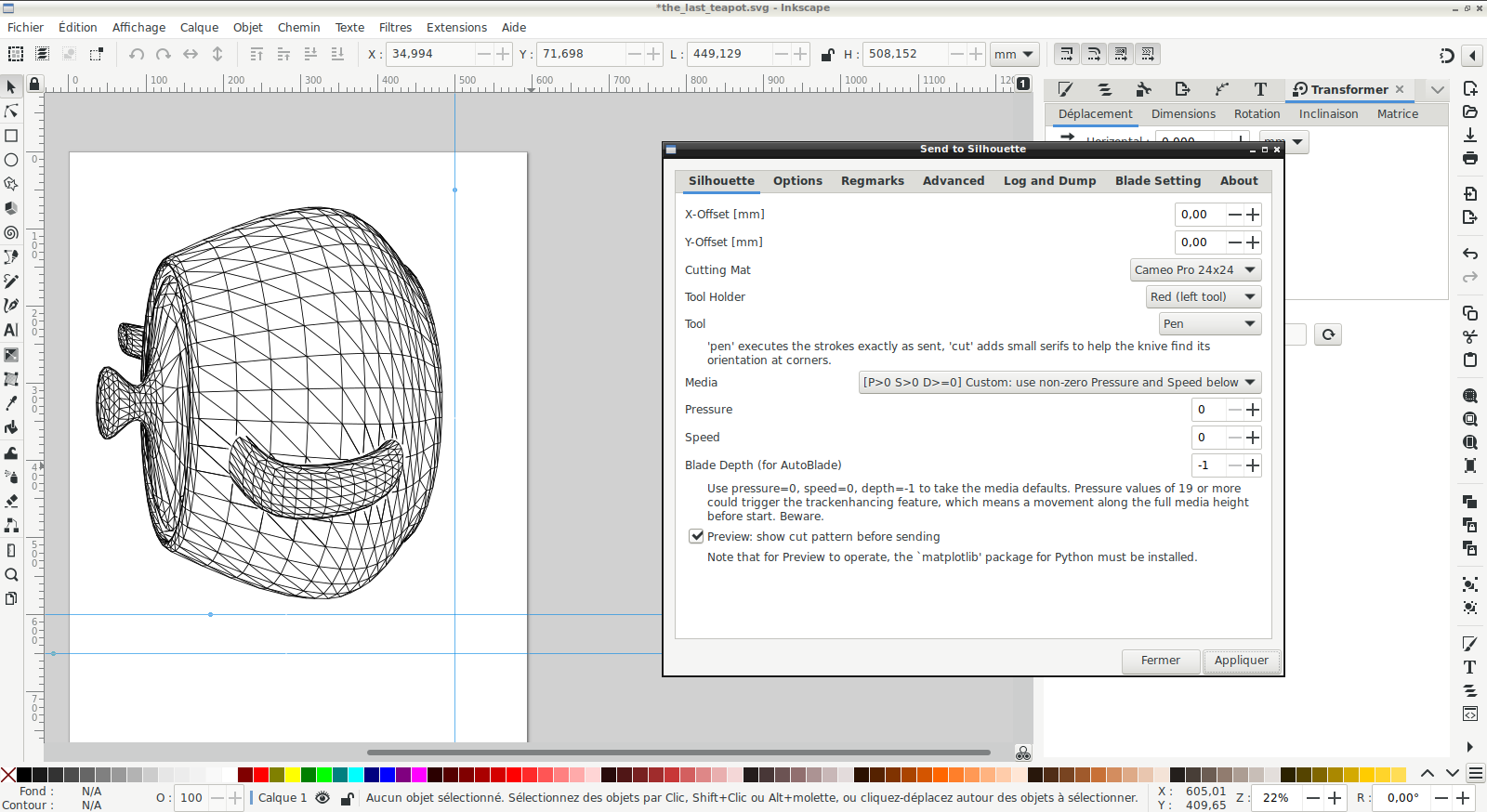This screenshot has width=1487, height=812.
Task: Pick the yellow swatch in the palette
Action: click(x=293, y=775)
